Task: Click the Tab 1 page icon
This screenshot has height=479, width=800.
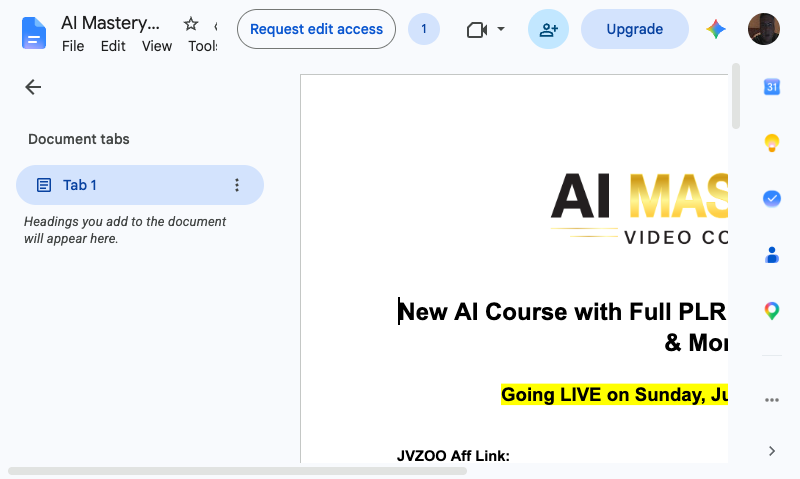Action: 44,185
